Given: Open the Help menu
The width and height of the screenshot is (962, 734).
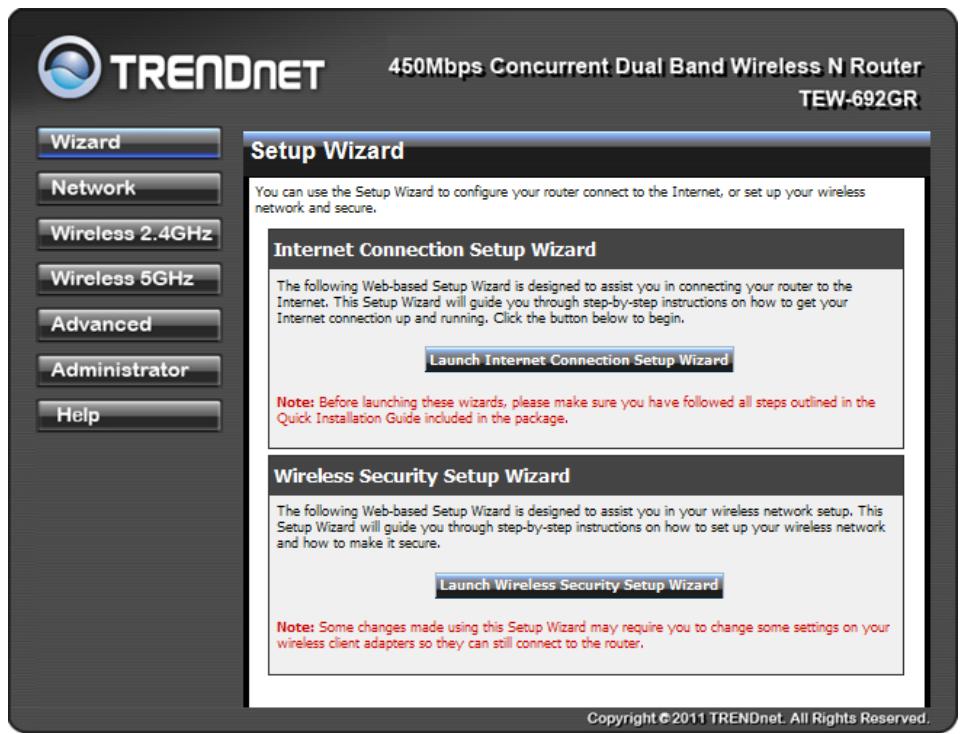Looking at the screenshot, I should (129, 415).
